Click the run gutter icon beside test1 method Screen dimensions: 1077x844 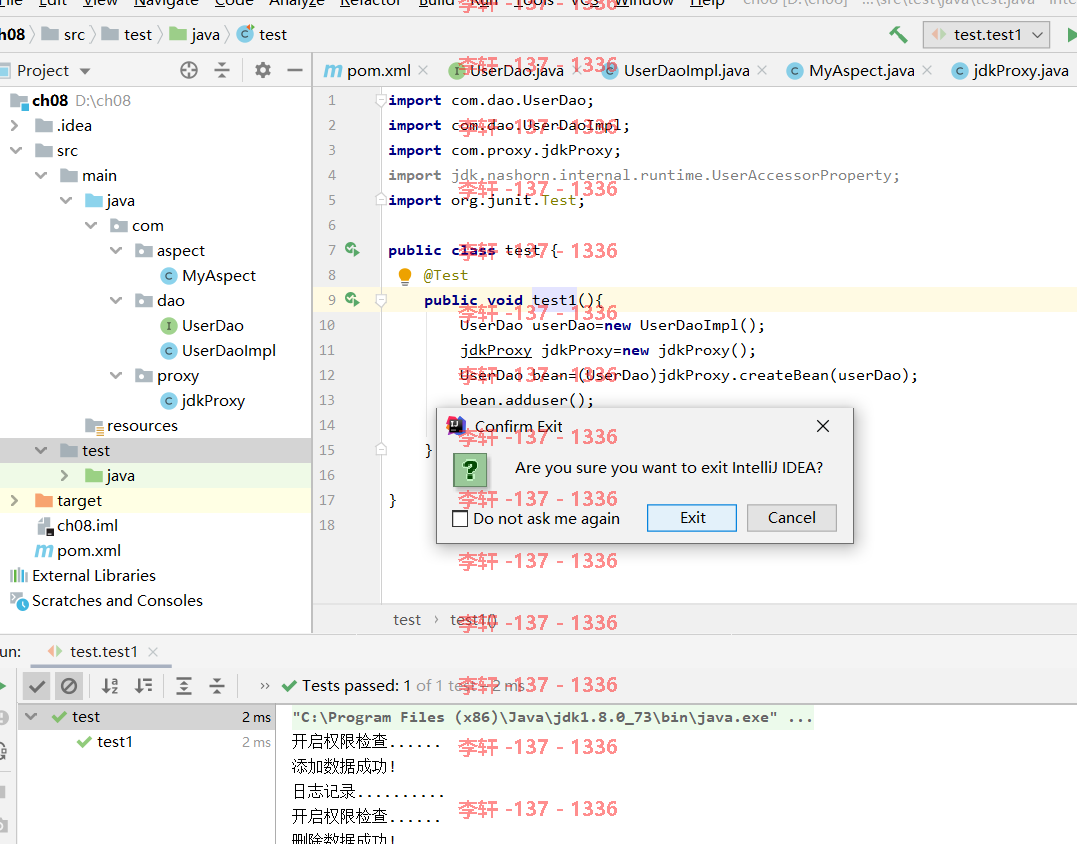[x=352, y=299]
